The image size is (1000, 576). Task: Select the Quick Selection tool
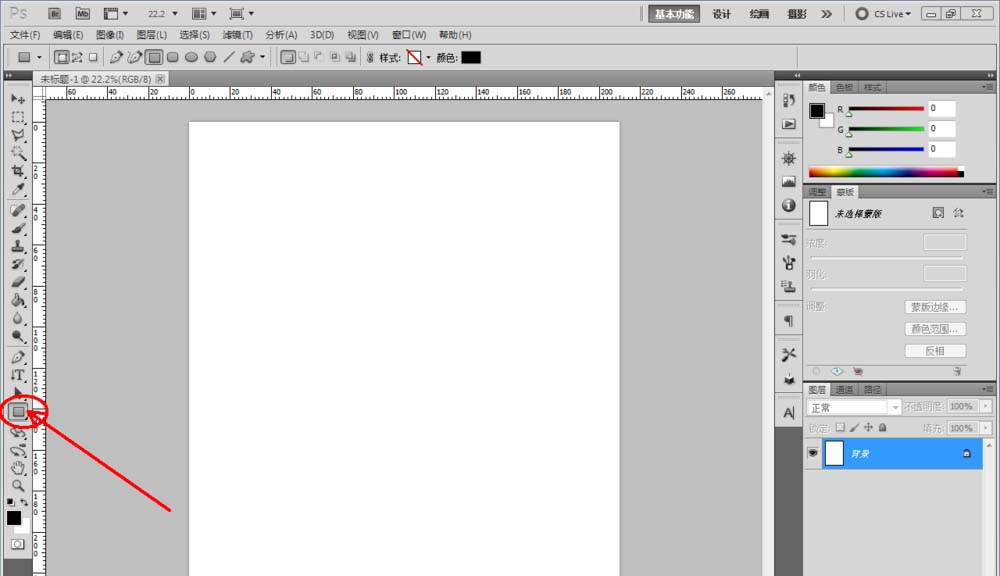18,153
